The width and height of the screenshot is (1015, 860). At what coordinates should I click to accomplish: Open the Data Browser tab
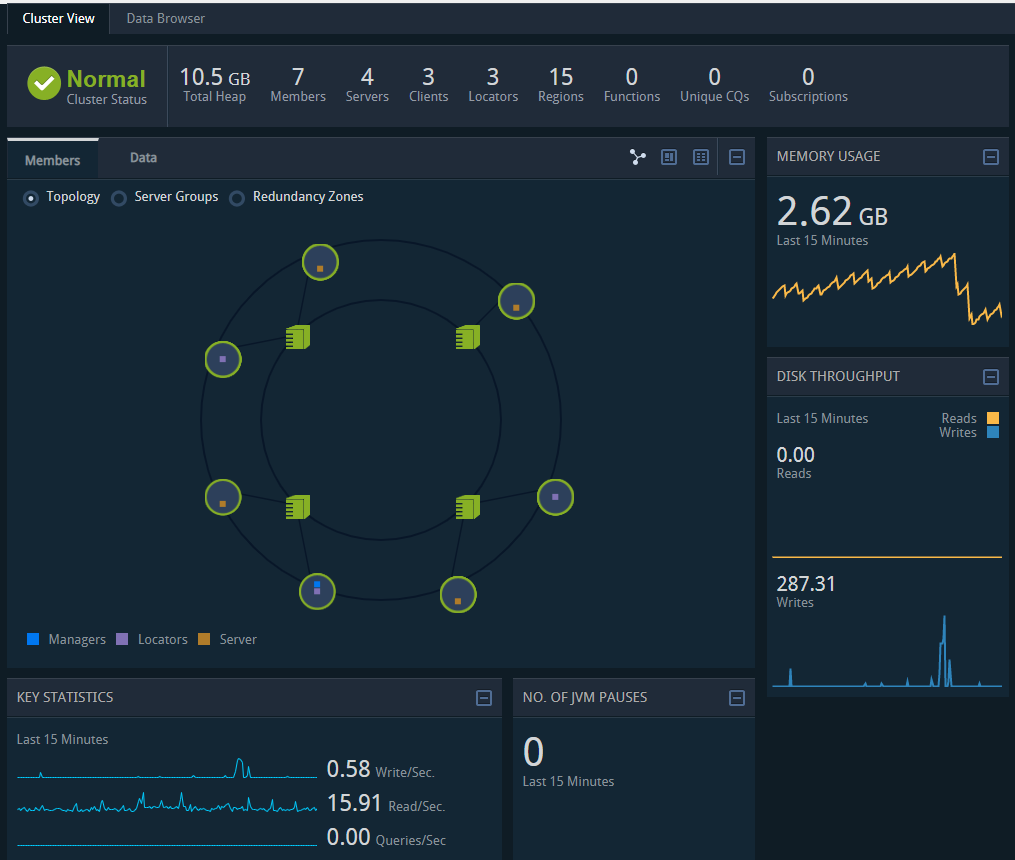pyautogui.click(x=165, y=18)
